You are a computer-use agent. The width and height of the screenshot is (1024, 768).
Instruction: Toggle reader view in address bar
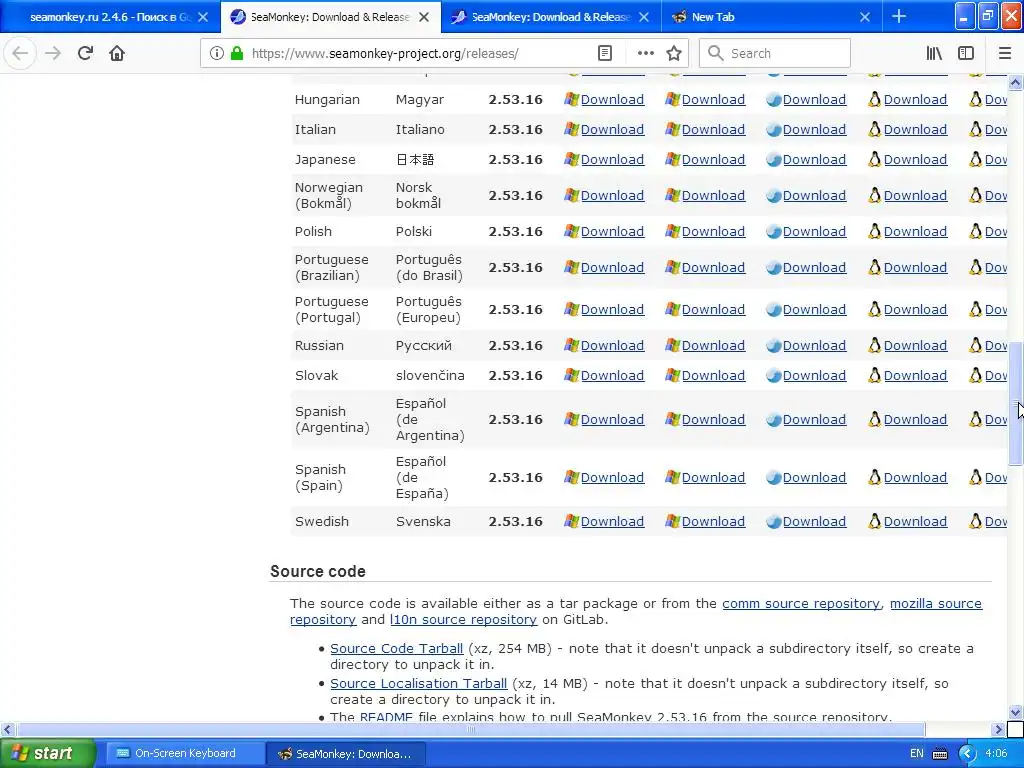(x=605, y=54)
